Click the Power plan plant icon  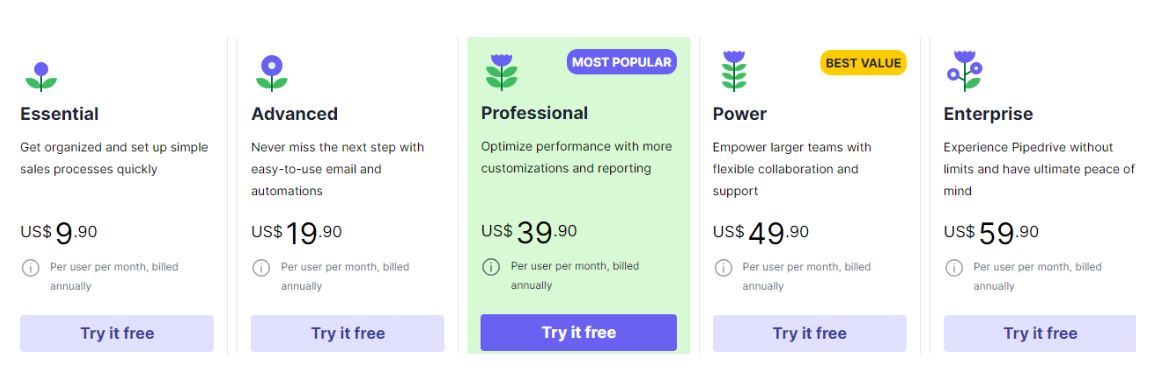click(x=734, y=71)
